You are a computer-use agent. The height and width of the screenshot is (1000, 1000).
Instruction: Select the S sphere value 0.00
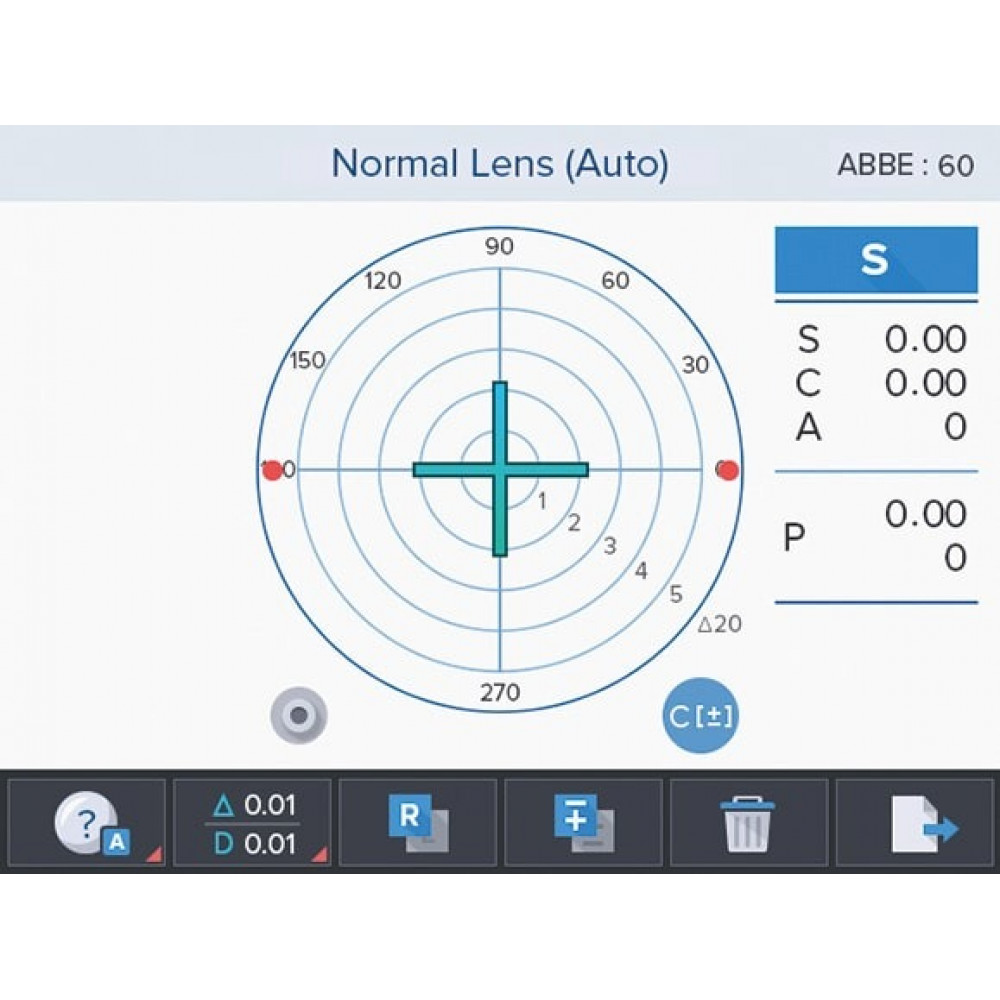coord(925,340)
